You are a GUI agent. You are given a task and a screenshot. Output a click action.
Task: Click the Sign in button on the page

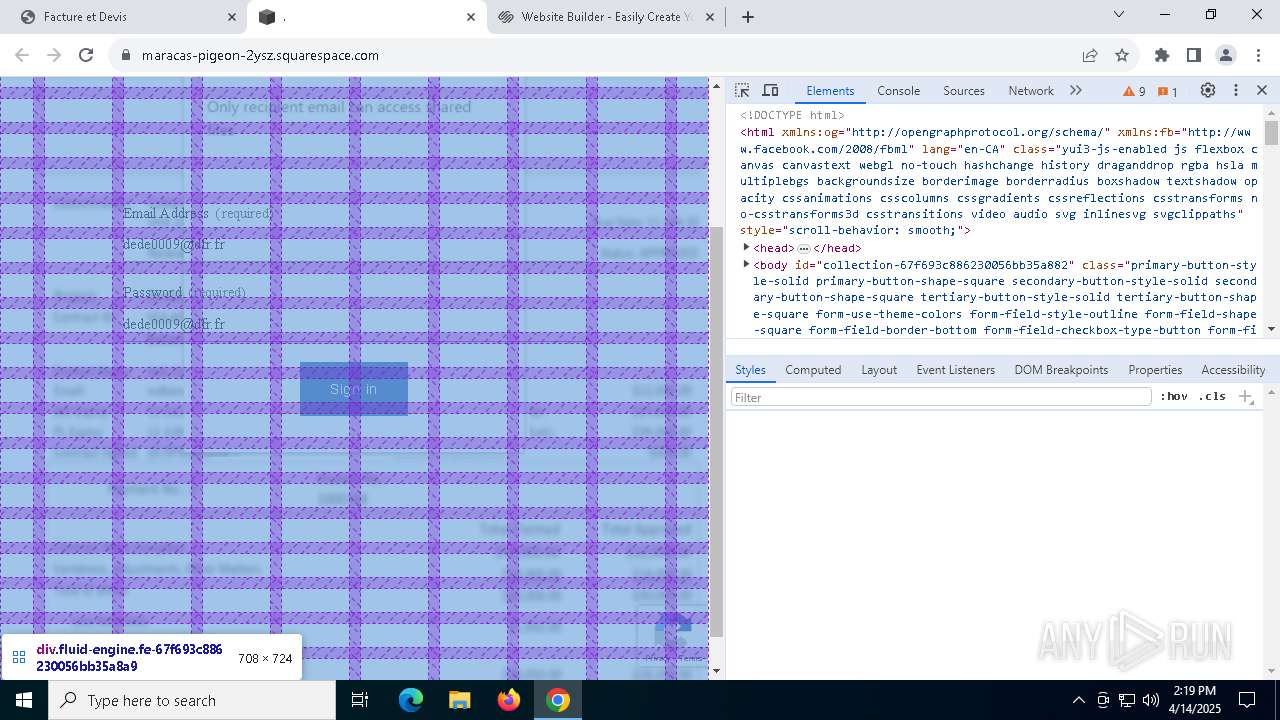tap(353, 389)
